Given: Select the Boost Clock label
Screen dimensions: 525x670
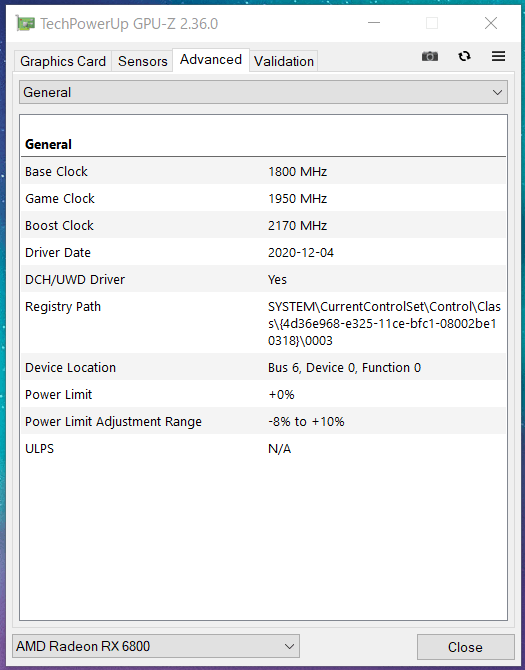Looking at the screenshot, I should pyautogui.click(x=59, y=225).
